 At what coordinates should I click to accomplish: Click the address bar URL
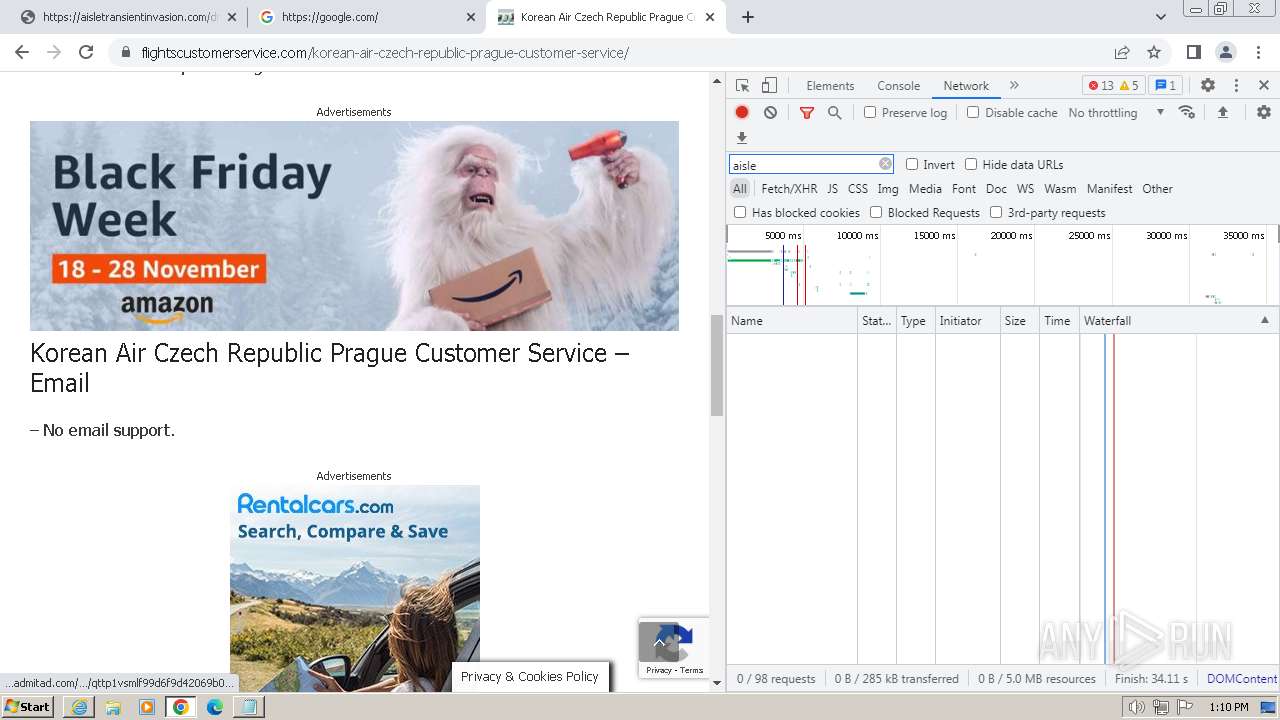click(x=385, y=53)
